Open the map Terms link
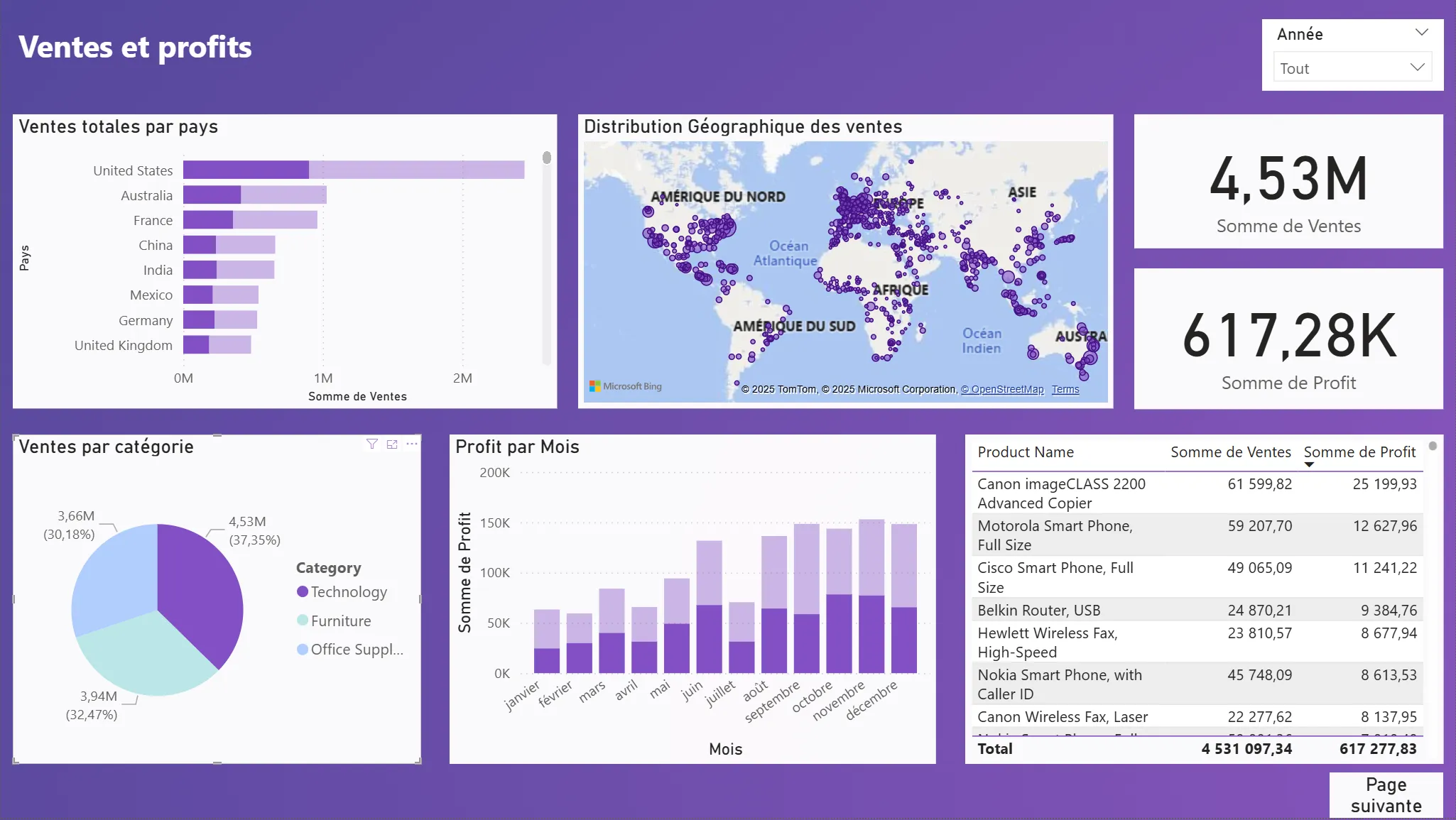Screen dimensions: 1456x820 point(1065,389)
